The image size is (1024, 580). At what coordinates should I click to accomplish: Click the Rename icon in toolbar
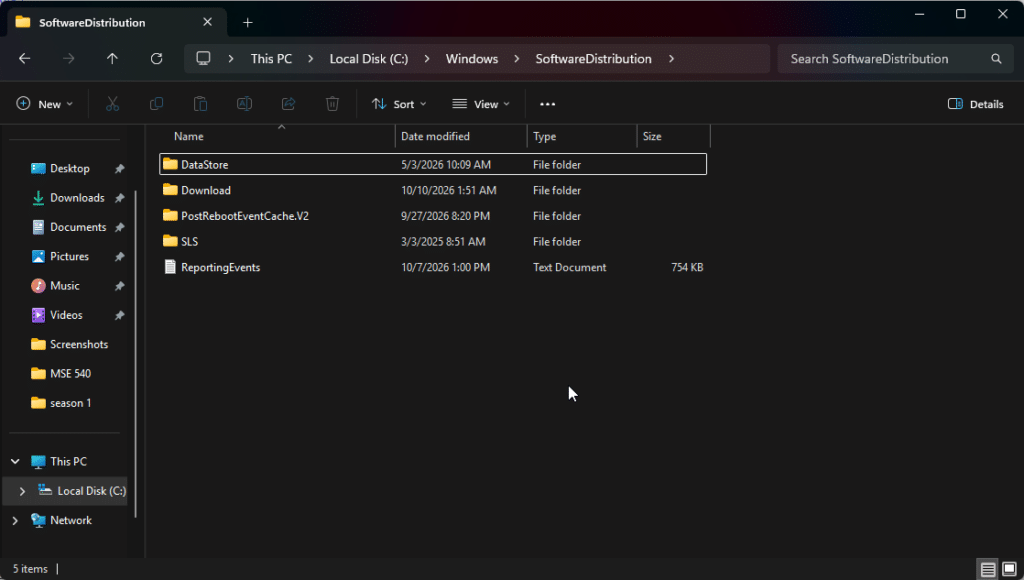point(244,104)
